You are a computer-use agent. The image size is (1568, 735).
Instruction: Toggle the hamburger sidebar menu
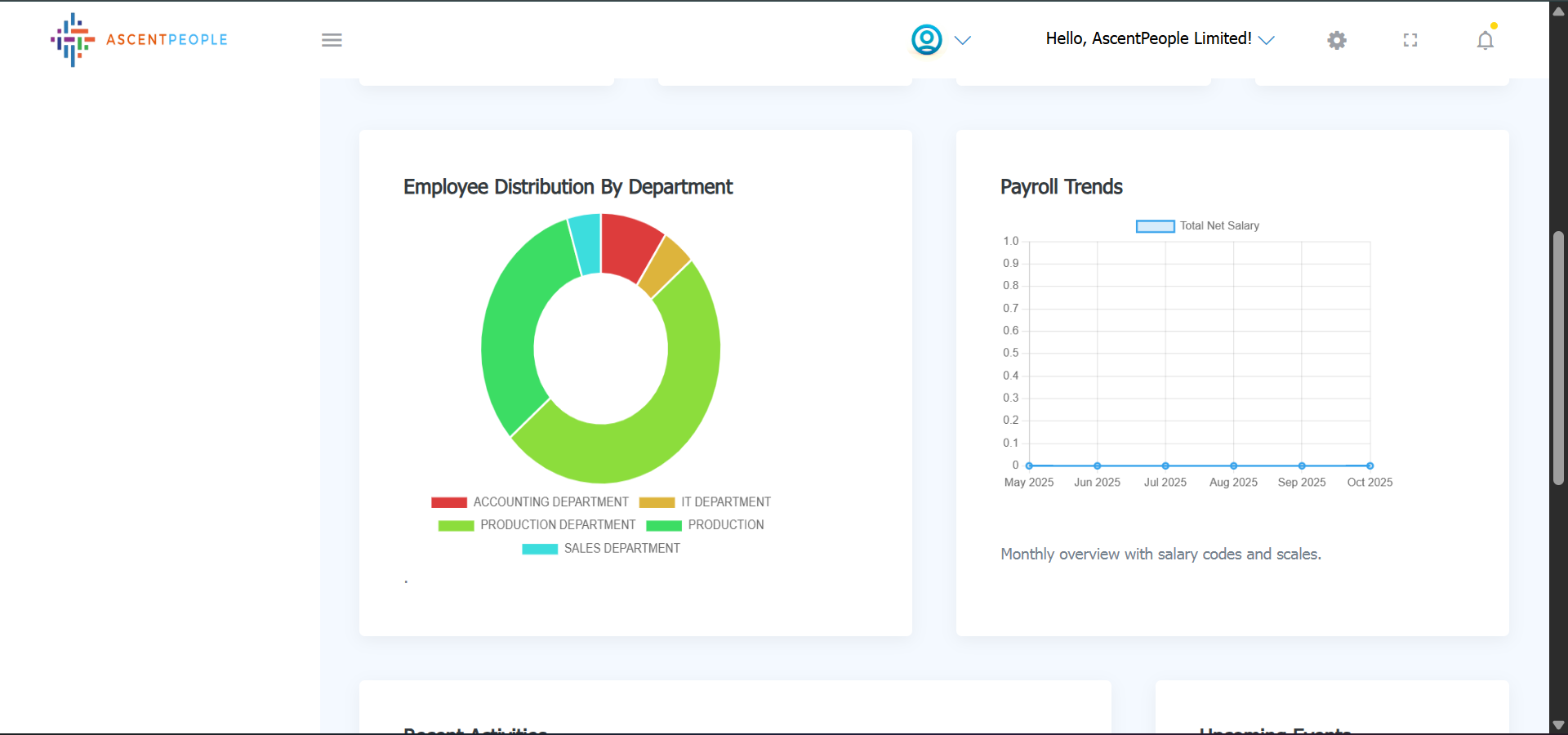(332, 40)
